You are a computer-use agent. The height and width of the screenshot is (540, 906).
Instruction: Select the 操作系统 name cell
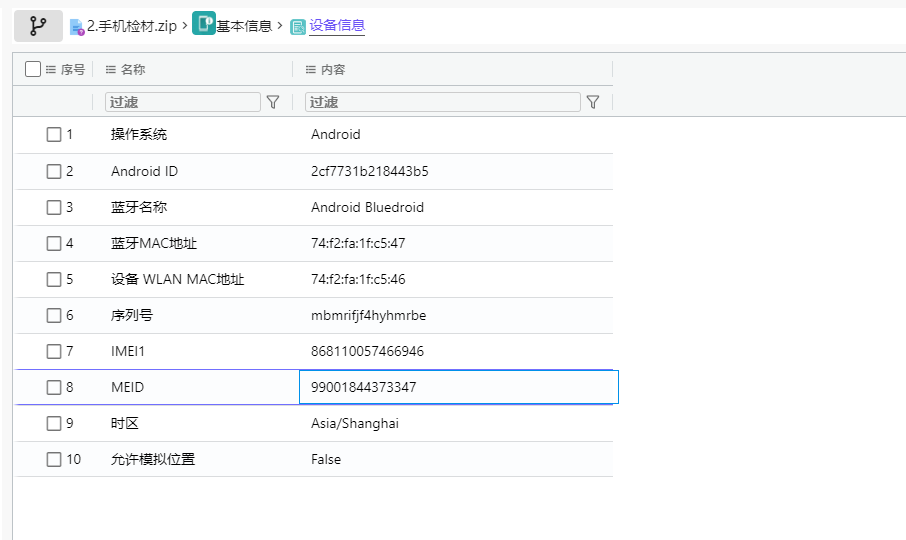(139, 135)
